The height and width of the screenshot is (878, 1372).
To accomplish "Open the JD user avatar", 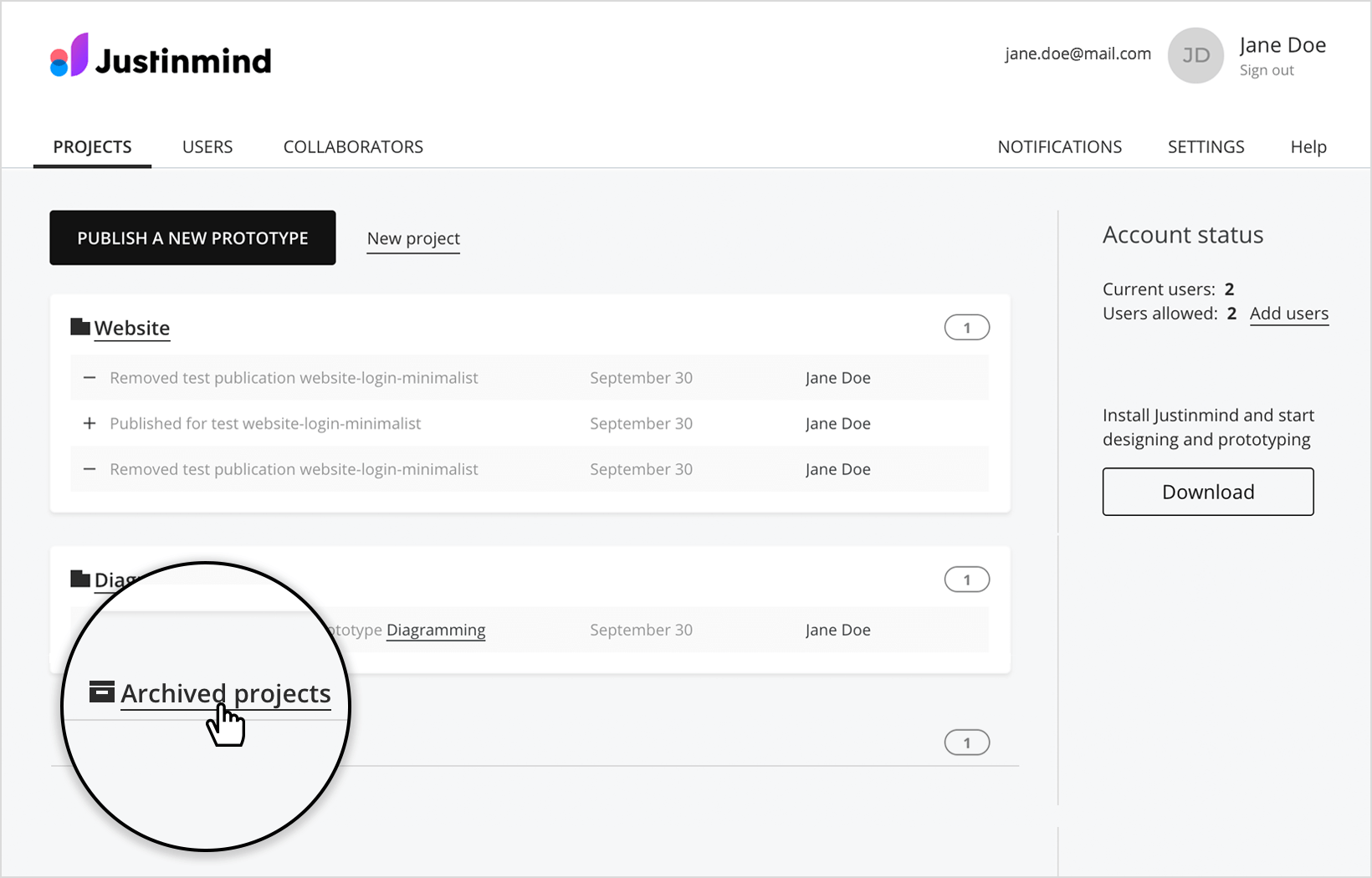I will (x=1195, y=55).
